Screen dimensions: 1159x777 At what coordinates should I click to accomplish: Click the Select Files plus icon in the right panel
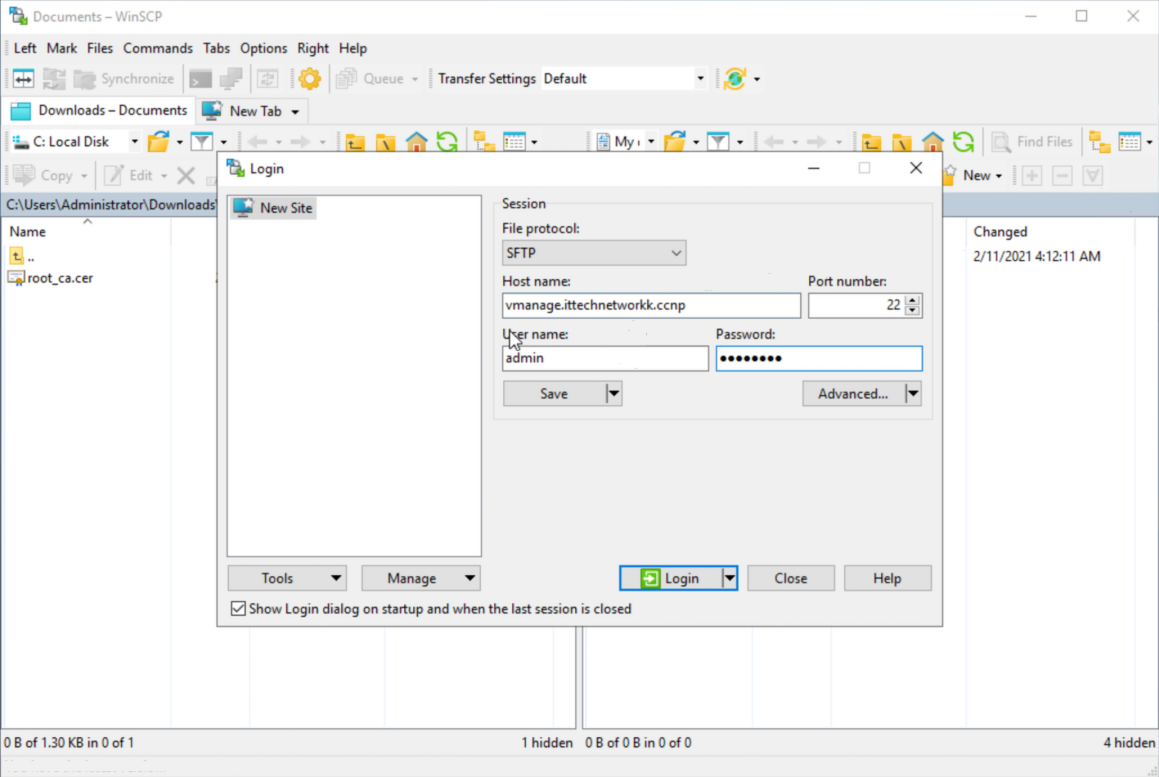click(x=1032, y=175)
